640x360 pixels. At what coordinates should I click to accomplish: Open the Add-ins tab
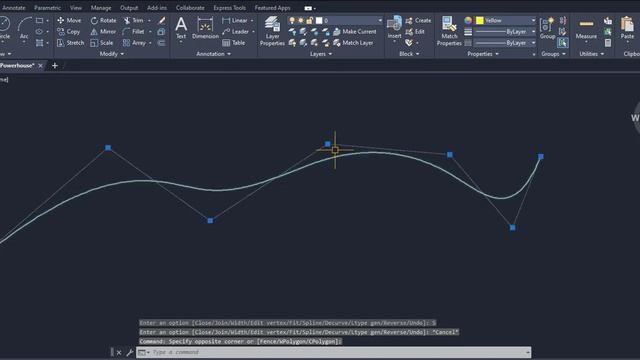157,8
